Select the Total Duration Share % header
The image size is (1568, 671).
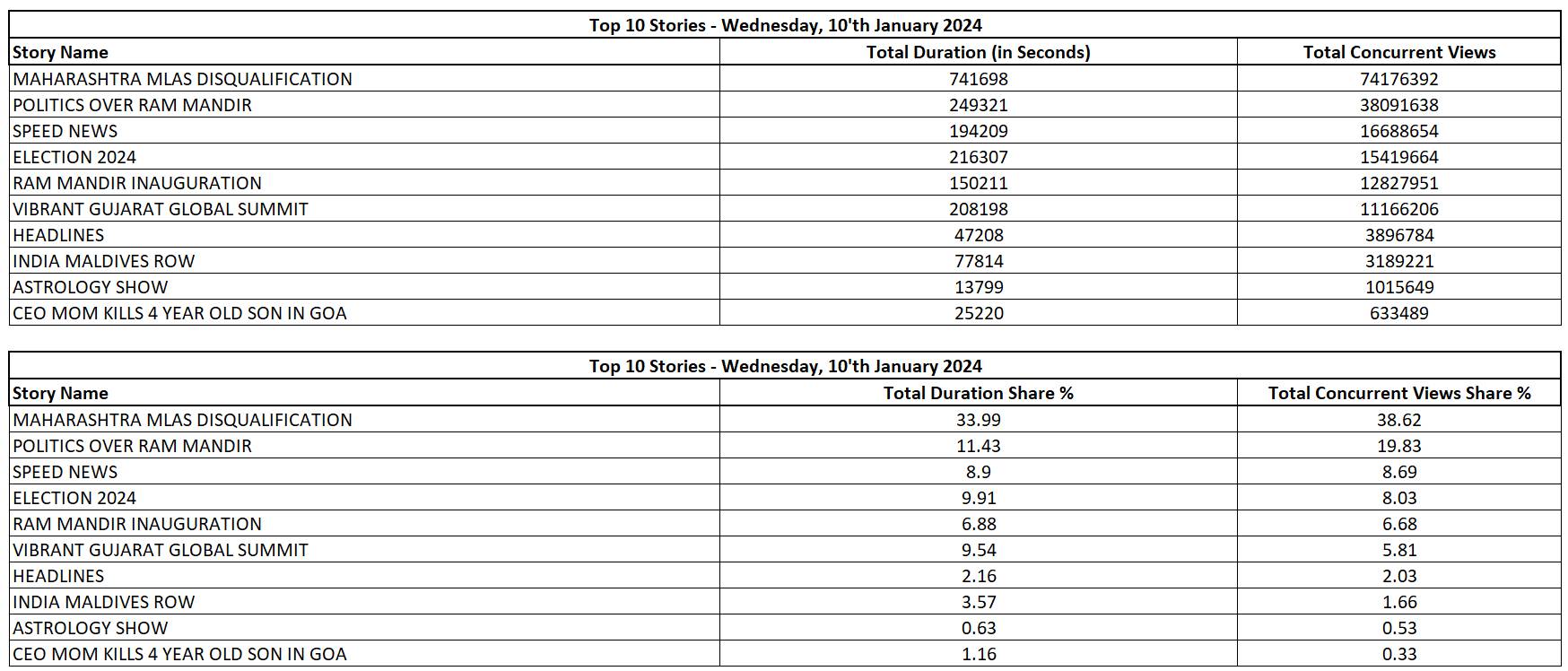pyautogui.click(x=978, y=393)
